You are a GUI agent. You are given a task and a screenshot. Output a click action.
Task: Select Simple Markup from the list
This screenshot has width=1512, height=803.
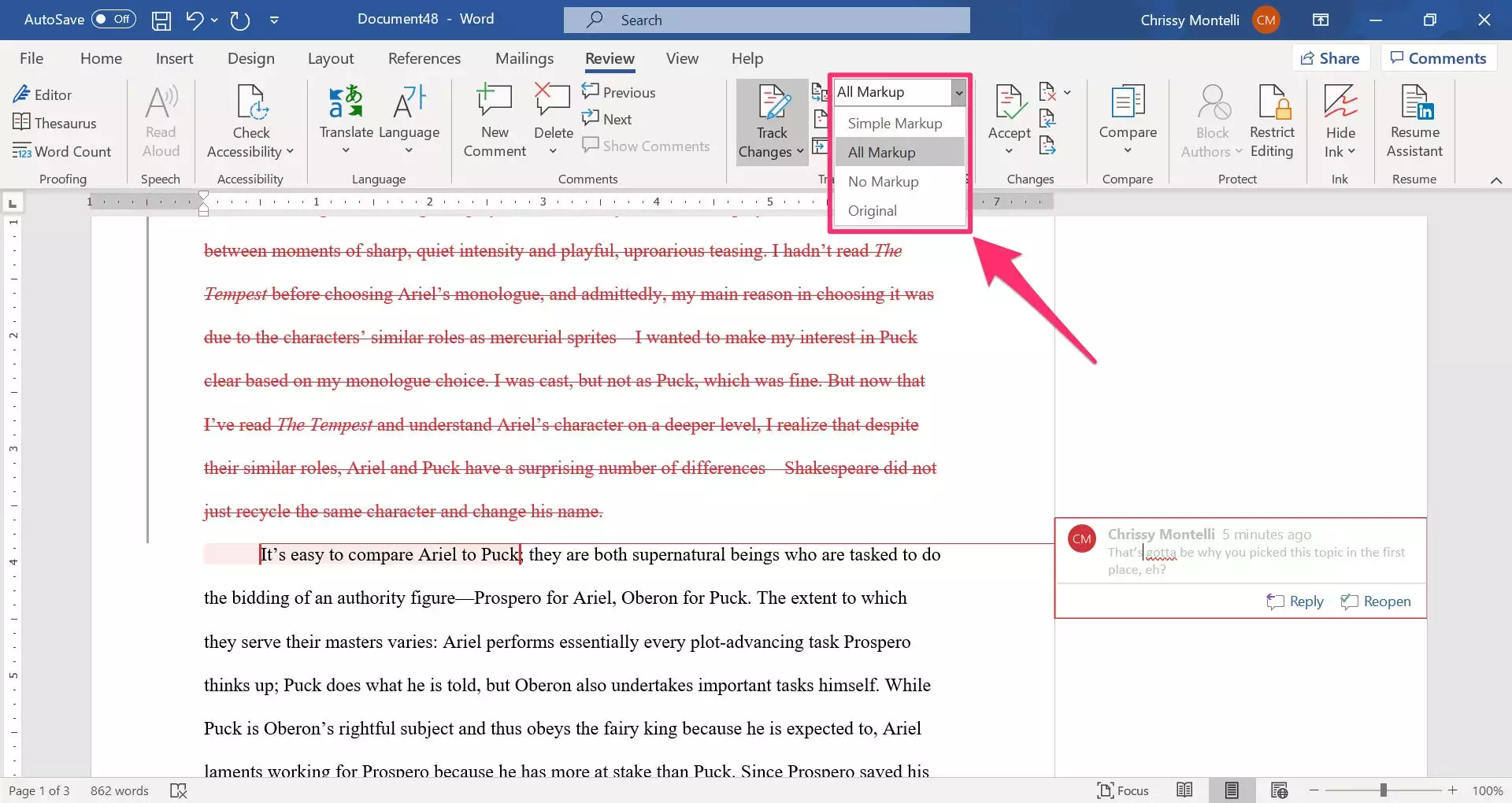[x=895, y=124]
